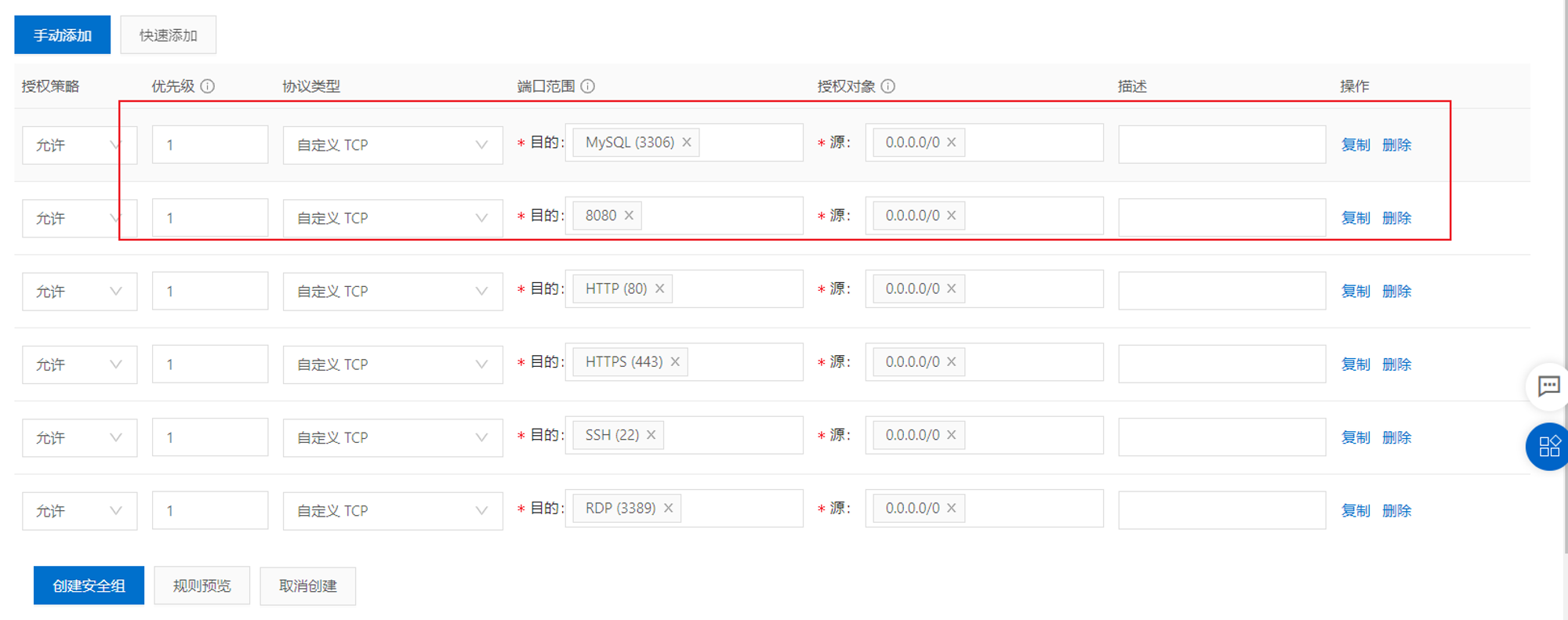Click the info icon next to 端口范围
1568x620 pixels.
coord(588,86)
